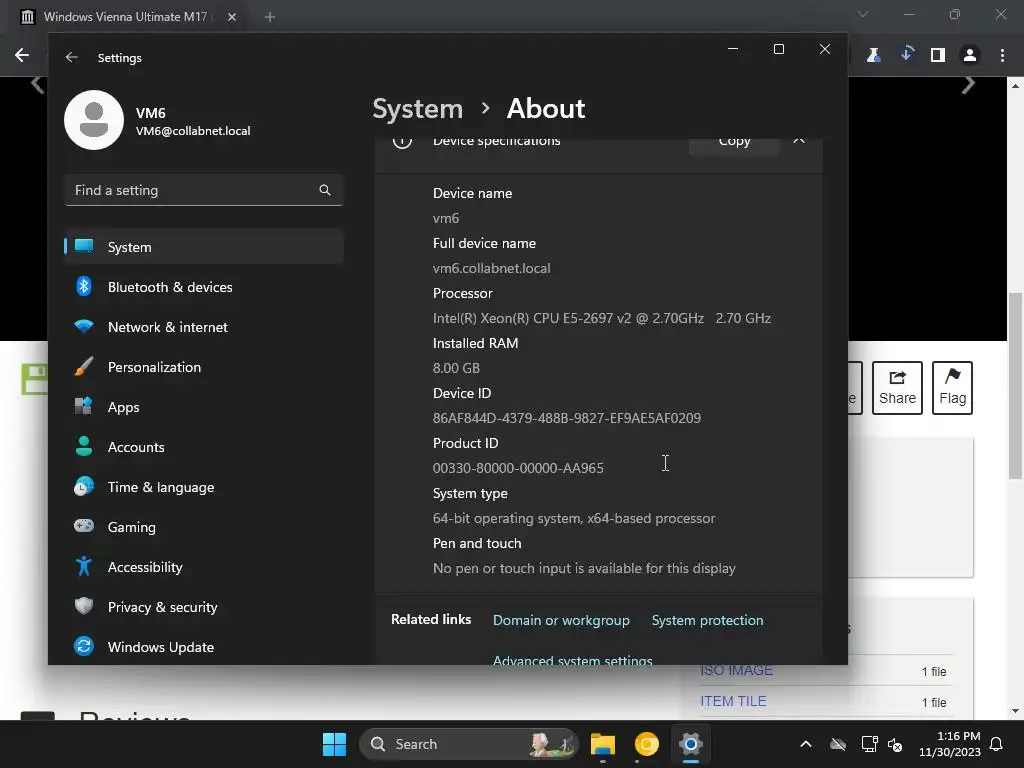Click the Bluetooth icon in sidebar

tap(84, 286)
